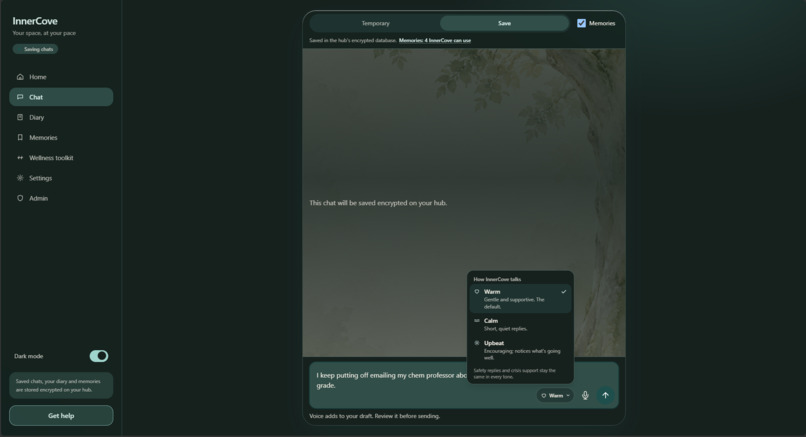Open Settings from the sidebar
Viewport: 806px width, 437px height.
[61, 178]
